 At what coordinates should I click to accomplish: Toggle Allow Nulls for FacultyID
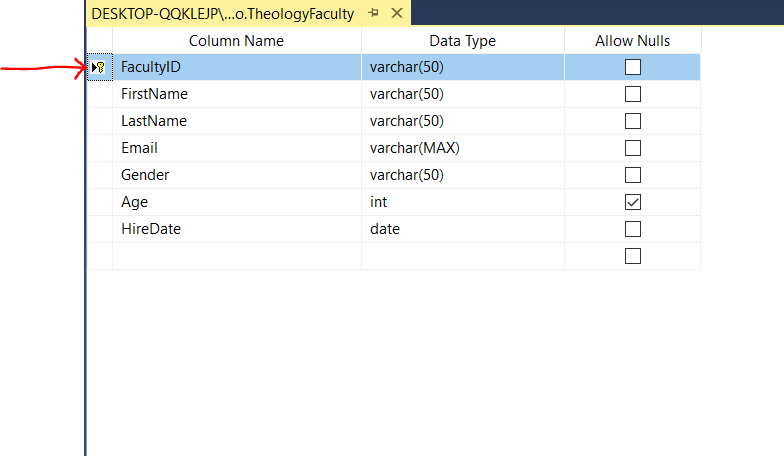click(x=632, y=67)
